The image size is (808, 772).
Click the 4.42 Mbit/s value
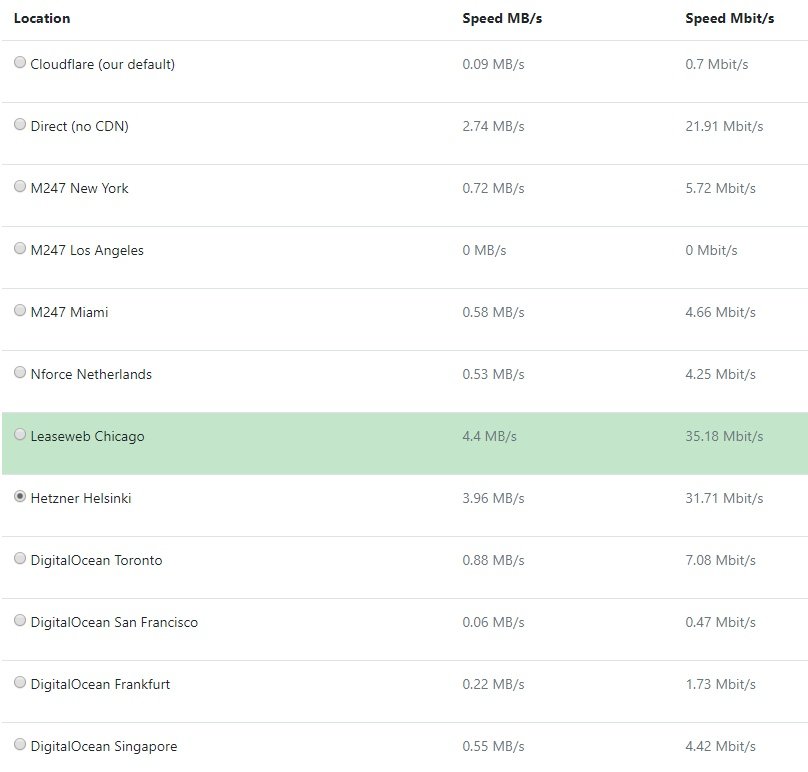coord(721,746)
